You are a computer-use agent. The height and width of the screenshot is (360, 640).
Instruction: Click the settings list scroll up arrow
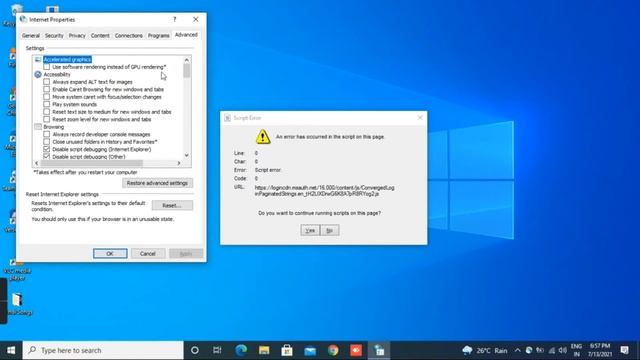(x=187, y=60)
